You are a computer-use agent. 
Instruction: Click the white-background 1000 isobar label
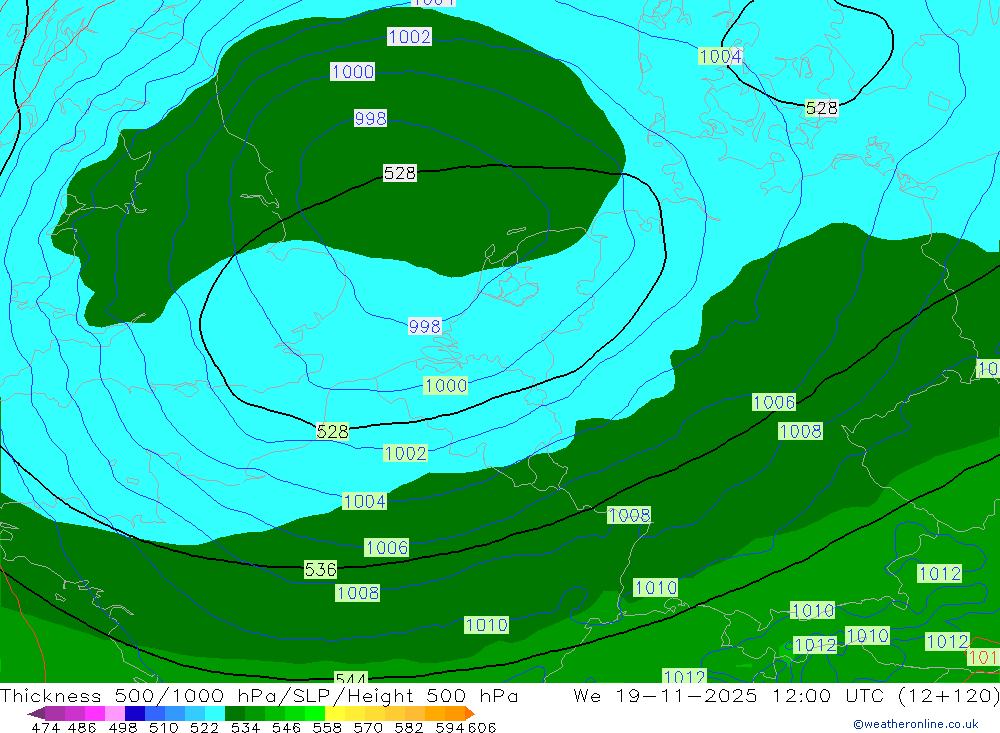(x=353, y=71)
